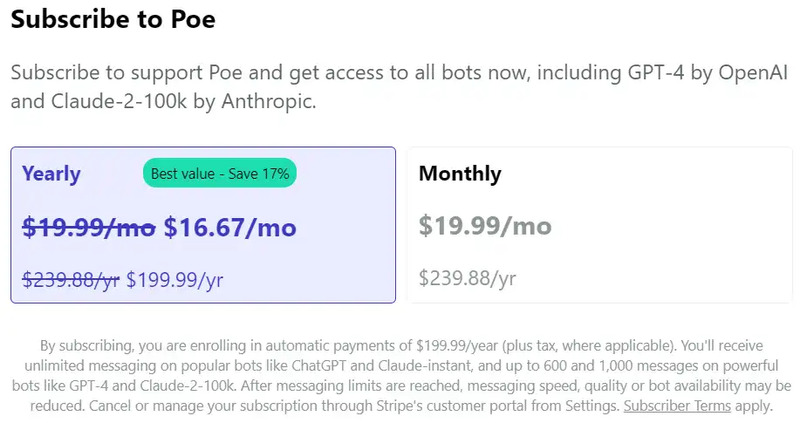Click the $199.99/yr annual total
This screenshot has width=800, height=423.
click(x=175, y=280)
